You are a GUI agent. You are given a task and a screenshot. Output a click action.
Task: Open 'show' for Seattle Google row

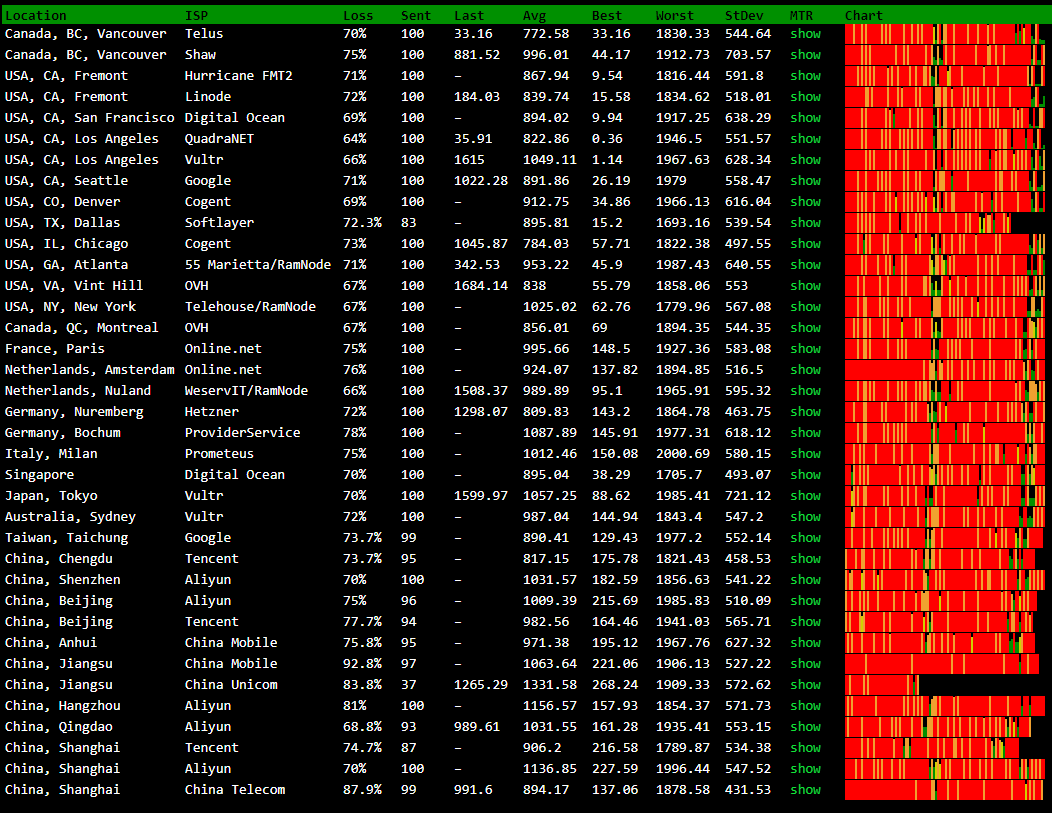pyautogui.click(x=805, y=180)
